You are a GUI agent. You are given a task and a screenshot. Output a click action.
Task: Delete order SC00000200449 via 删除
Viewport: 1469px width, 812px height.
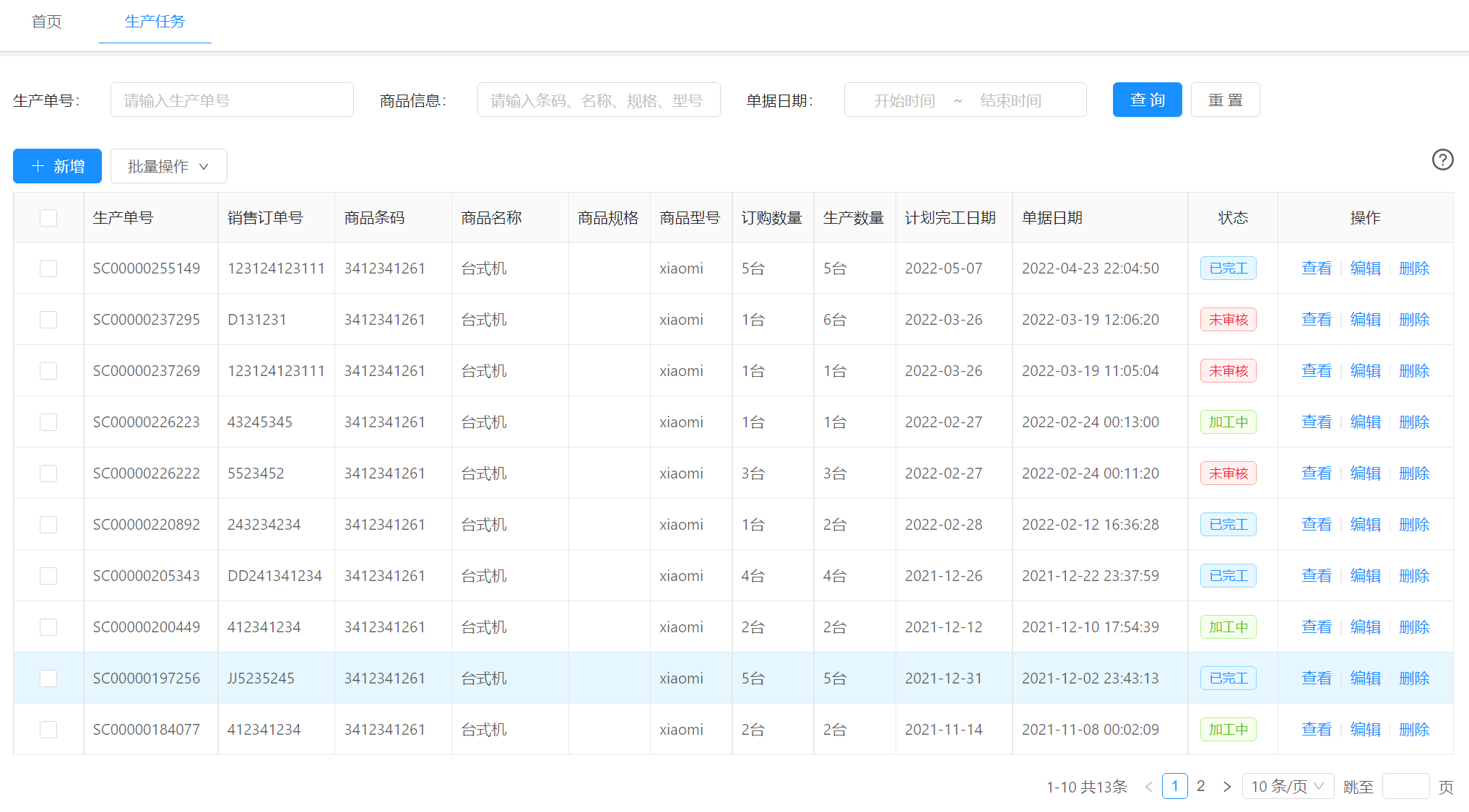click(x=1414, y=627)
